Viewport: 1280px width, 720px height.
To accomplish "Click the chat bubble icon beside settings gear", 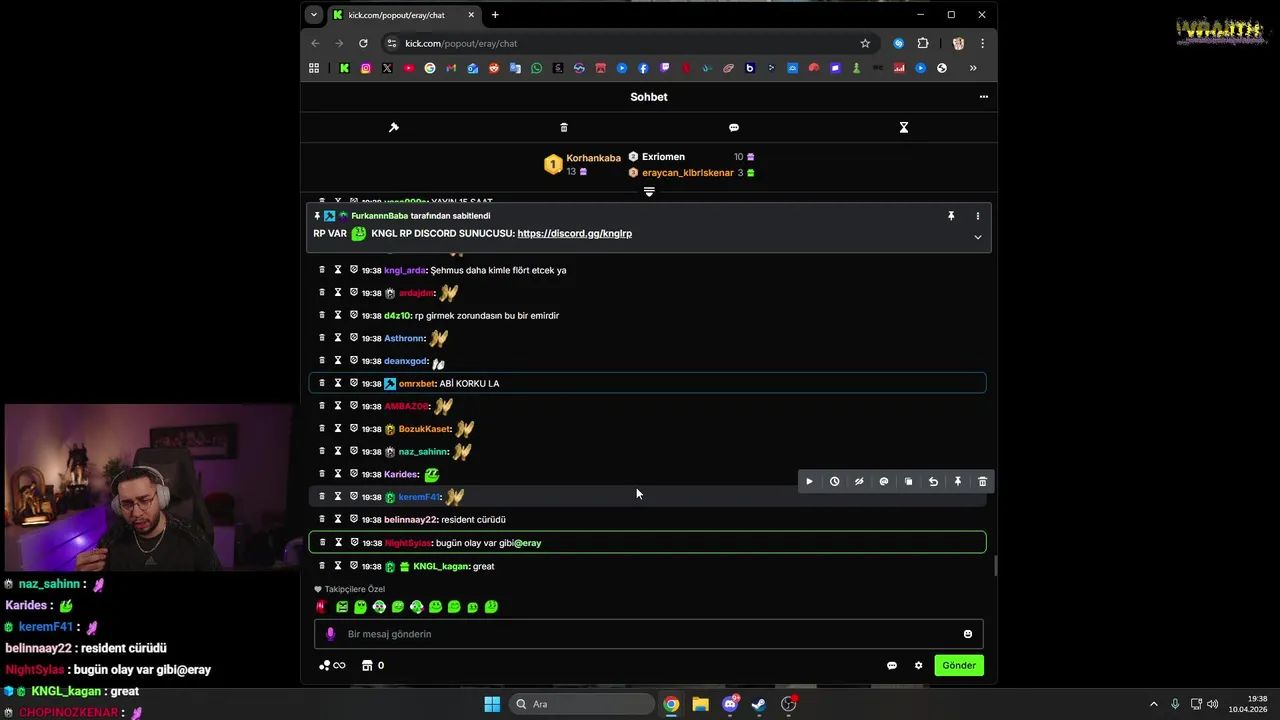I will click(892, 666).
